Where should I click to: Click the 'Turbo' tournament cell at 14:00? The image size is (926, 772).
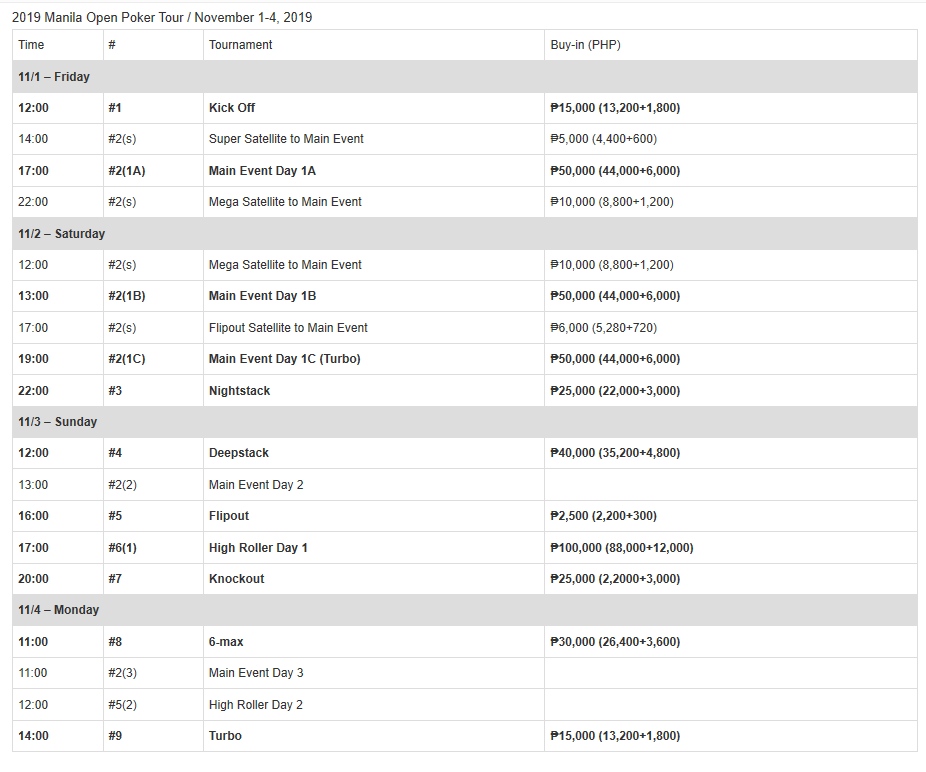point(374,736)
